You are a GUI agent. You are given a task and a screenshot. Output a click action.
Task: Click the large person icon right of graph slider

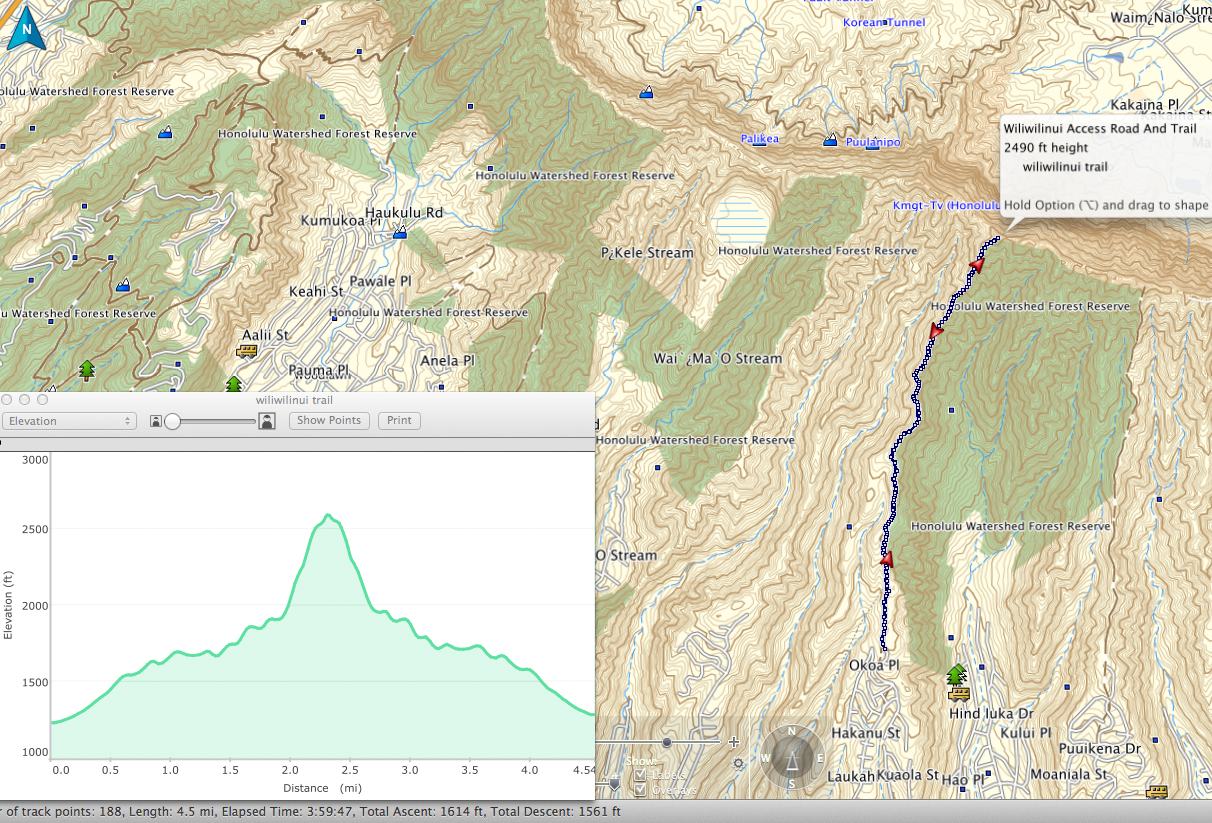(x=267, y=421)
